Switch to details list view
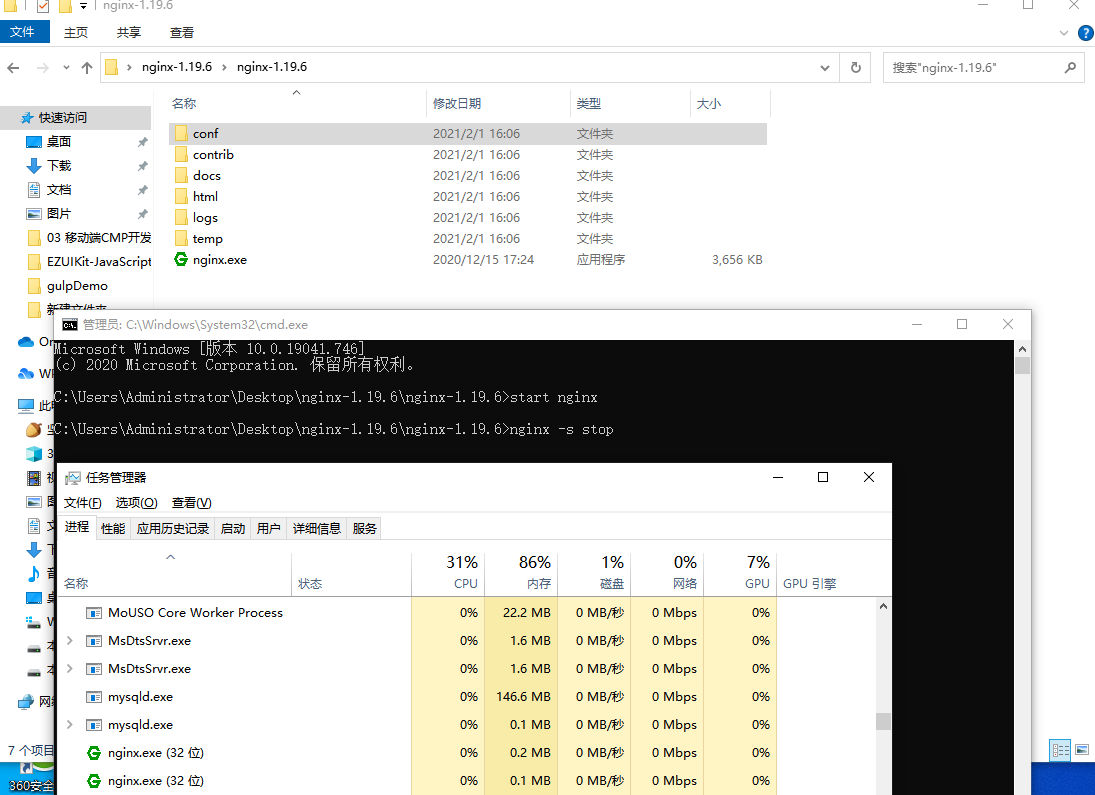Image resolution: width=1095 pixels, height=795 pixels. tap(1060, 750)
